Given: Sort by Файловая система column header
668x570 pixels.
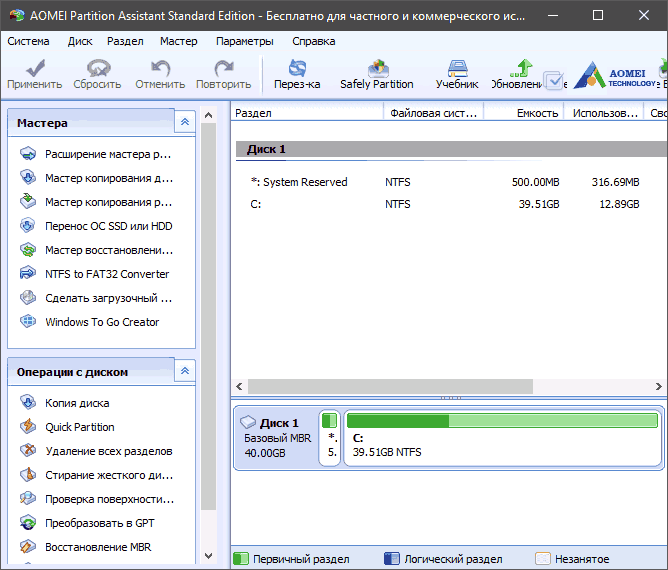Looking at the screenshot, I should tap(434, 113).
